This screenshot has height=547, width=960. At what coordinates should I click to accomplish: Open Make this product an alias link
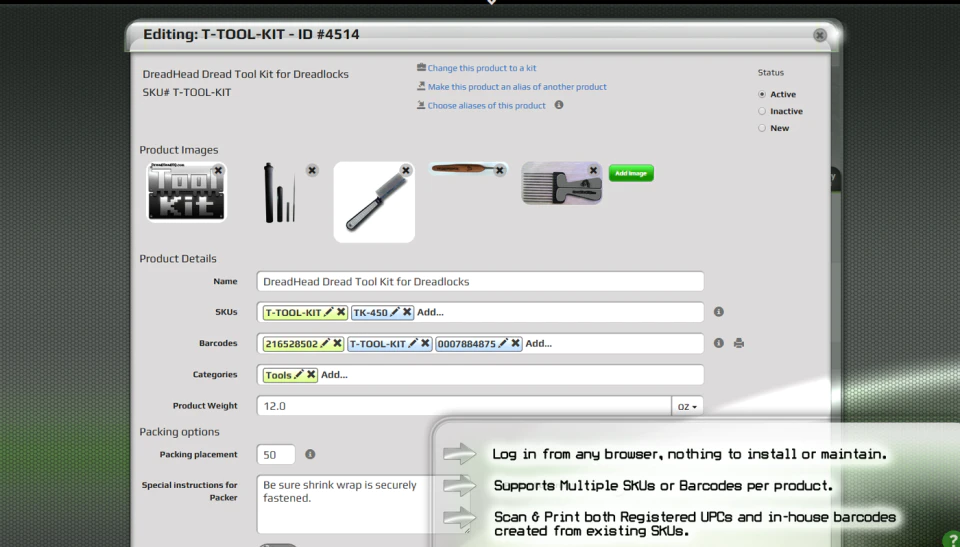[x=517, y=87]
